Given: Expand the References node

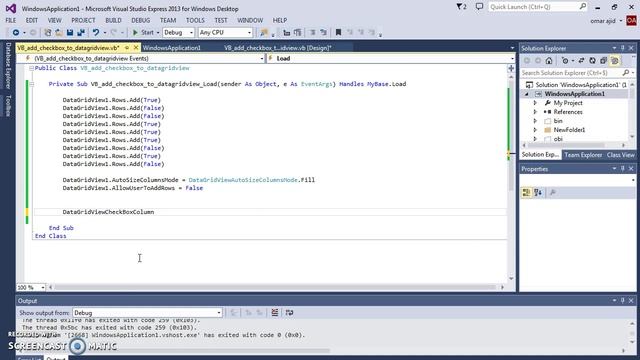Looking at the screenshot, I should [x=535, y=112].
